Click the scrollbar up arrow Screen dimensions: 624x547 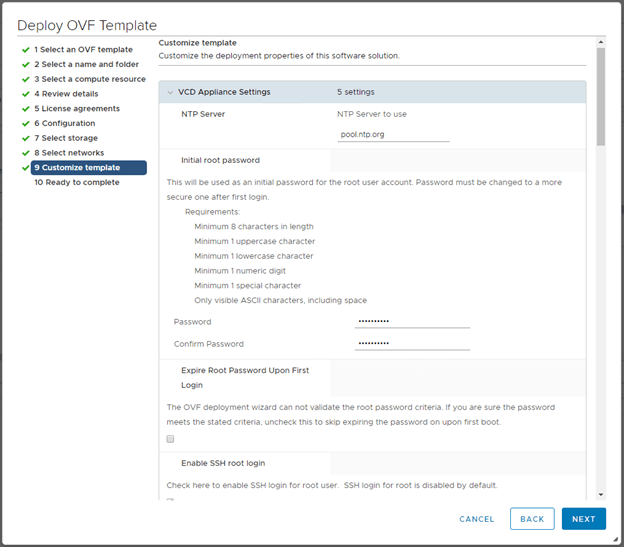[x=601, y=44]
